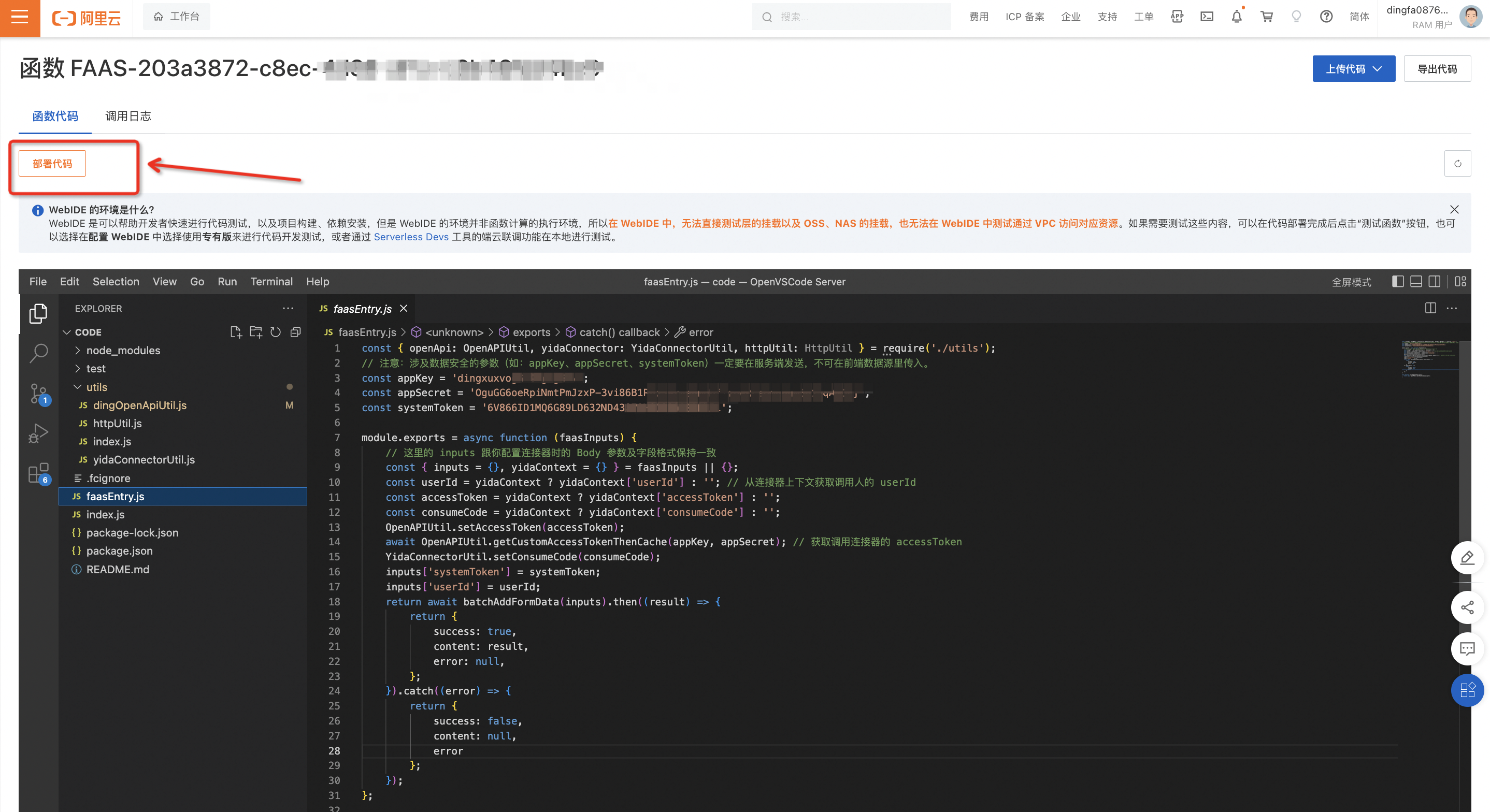Image resolution: width=1490 pixels, height=812 pixels.
Task: Open README.md in Explorer
Action: [x=183, y=570]
